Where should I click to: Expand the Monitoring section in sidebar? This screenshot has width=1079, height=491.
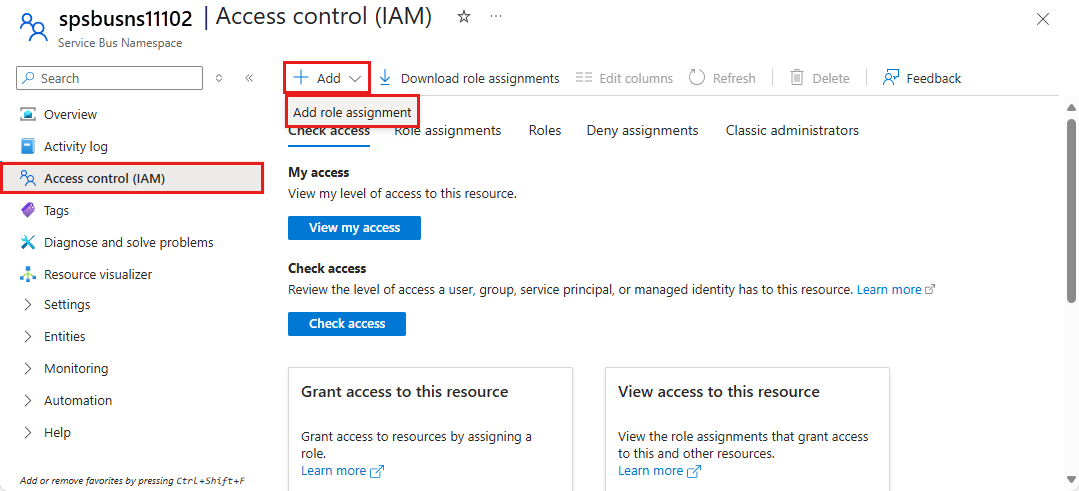pos(75,368)
